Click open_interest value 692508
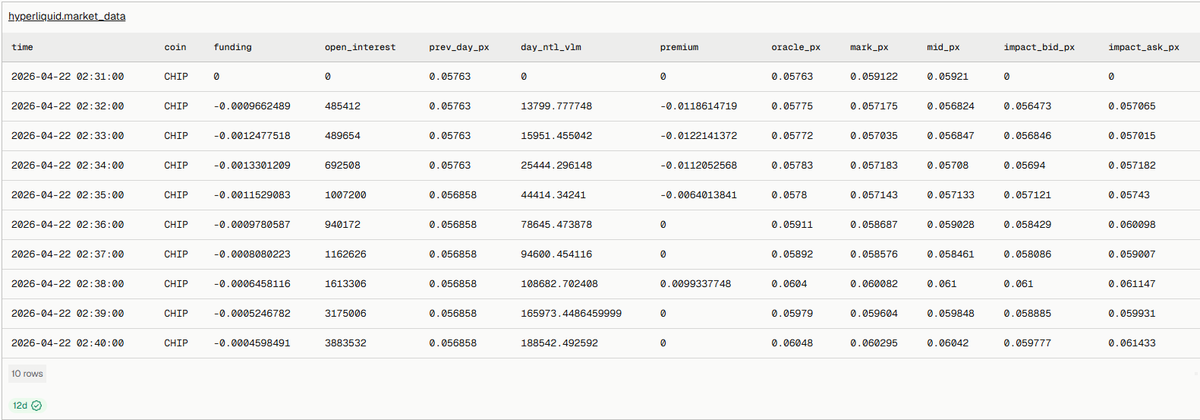 point(343,165)
